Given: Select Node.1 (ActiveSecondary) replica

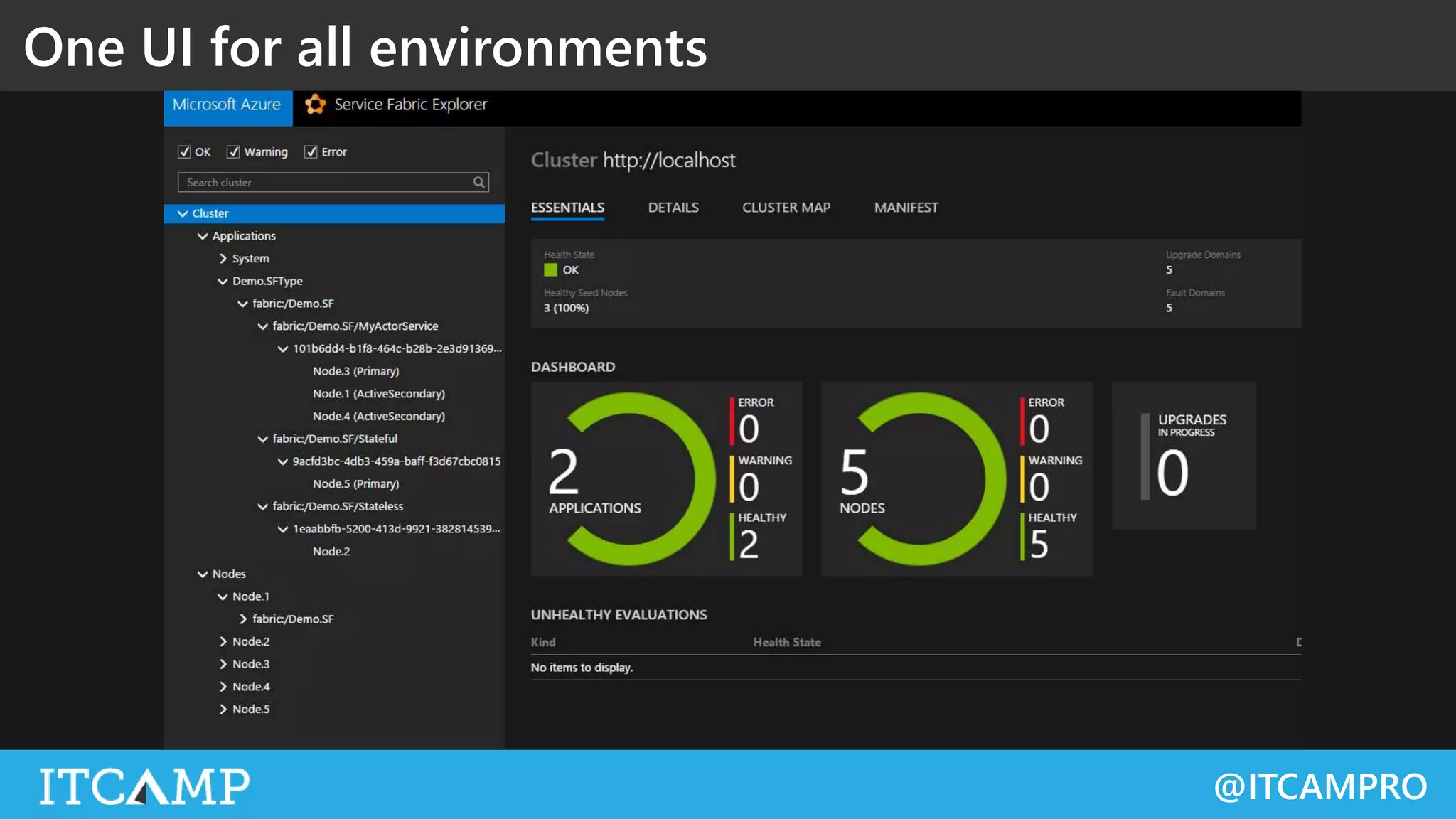Looking at the screenshot, I should pyautogui.click(x=379, y=394).
